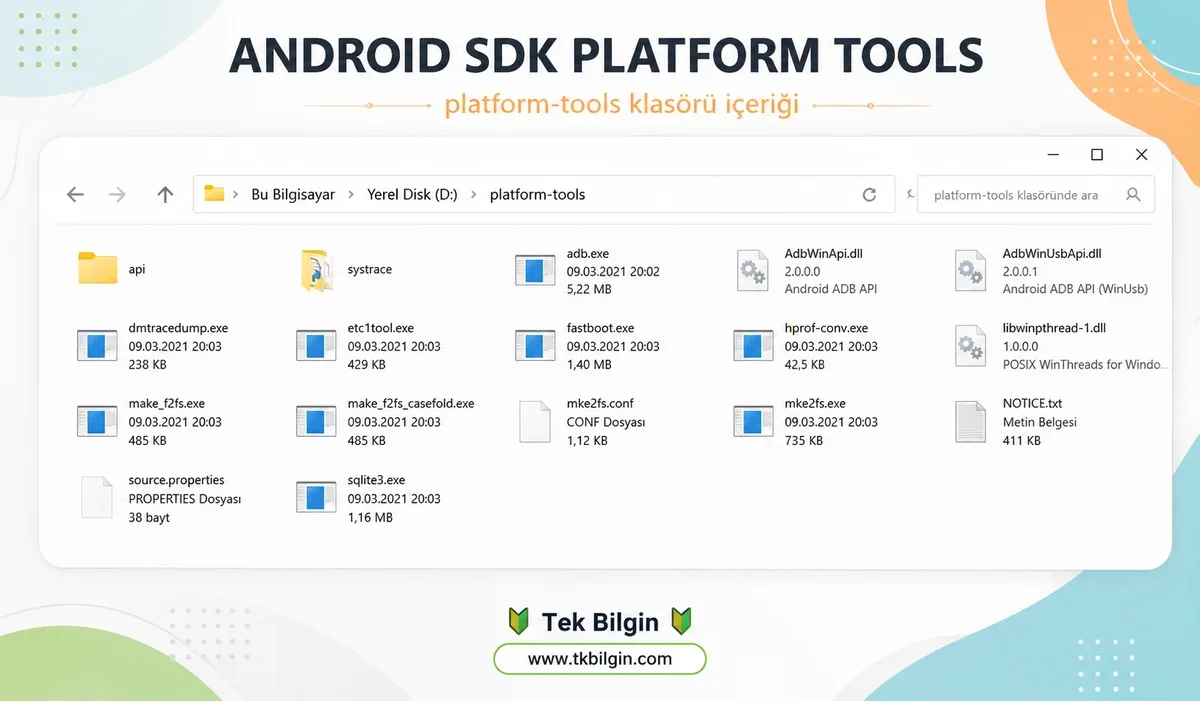Navigate to Yerel Disk (D:) breadcrumb
The image size is (1200, 701).
pos(412,195)
